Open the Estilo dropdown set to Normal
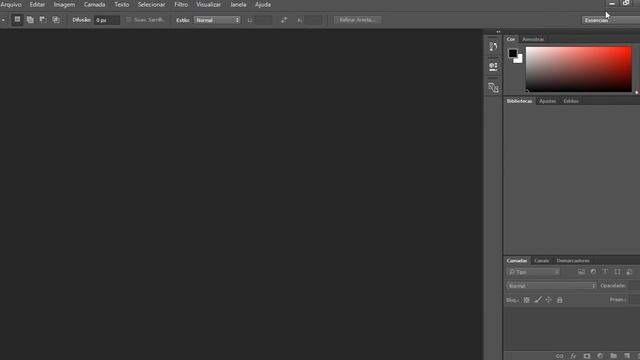Viewport: 640px width, 360px height. pos(217,20)
